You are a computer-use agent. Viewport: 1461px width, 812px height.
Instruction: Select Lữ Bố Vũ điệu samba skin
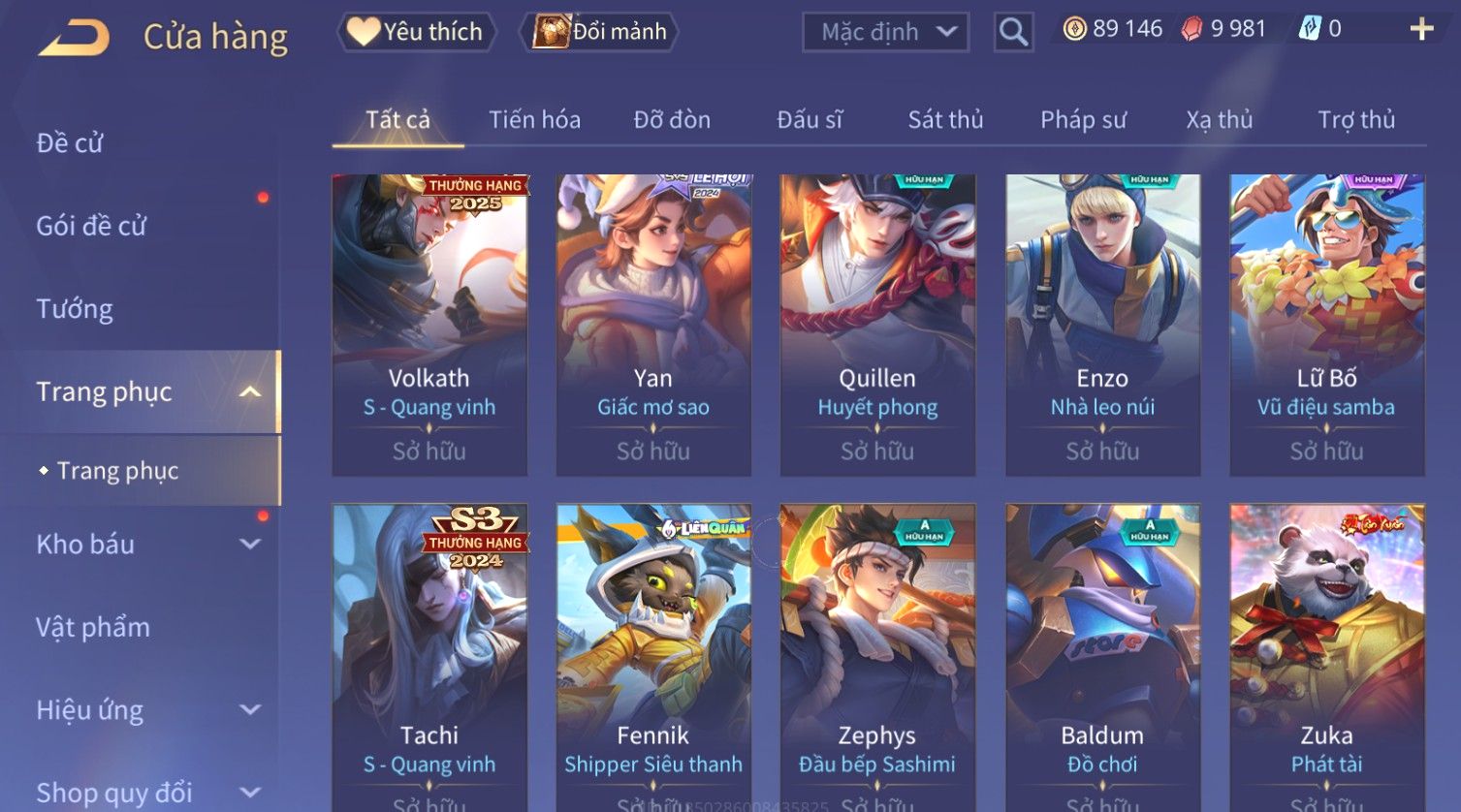tap(1326, 325)
